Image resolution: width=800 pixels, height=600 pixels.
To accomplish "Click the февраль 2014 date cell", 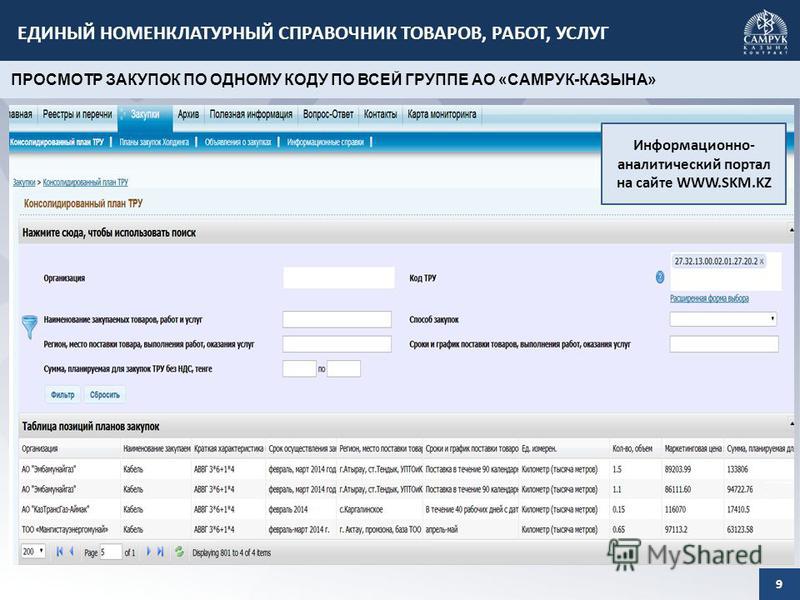I will [288, 509].
